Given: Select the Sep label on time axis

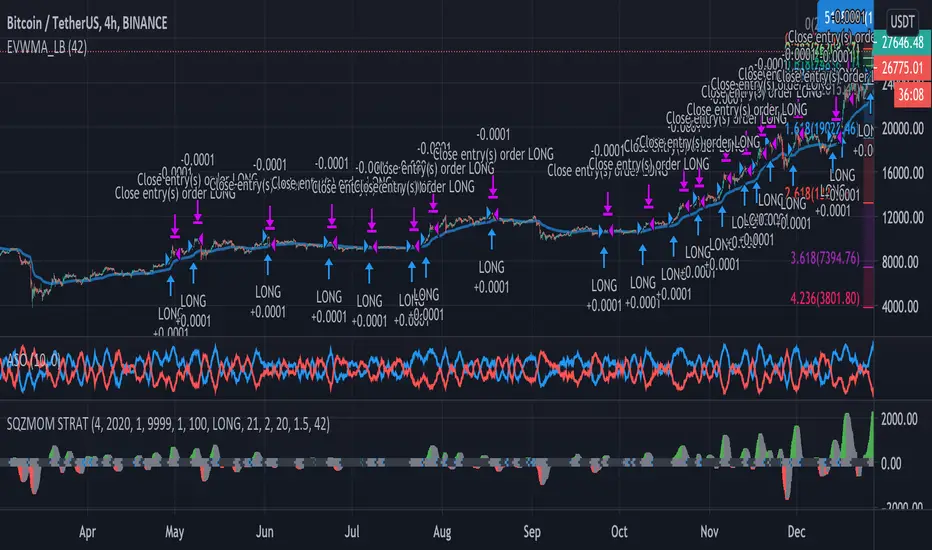Looking at the screenshot, I should pos(531,532).
